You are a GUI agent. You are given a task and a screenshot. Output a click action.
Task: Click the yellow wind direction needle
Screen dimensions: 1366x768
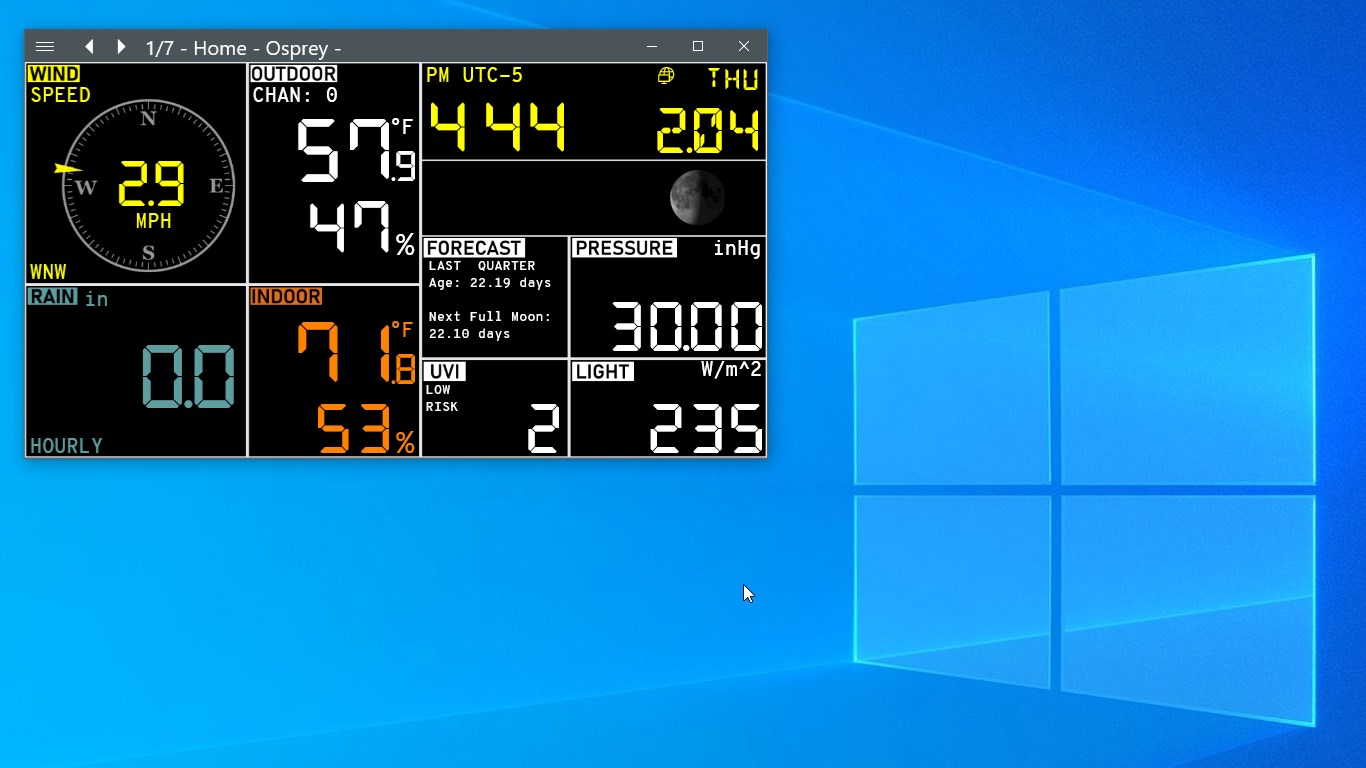68,168
